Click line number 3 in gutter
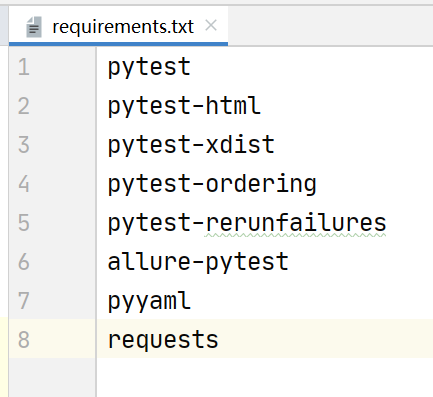The height and width of the screenshot is (397, 433). click(24, 145)
